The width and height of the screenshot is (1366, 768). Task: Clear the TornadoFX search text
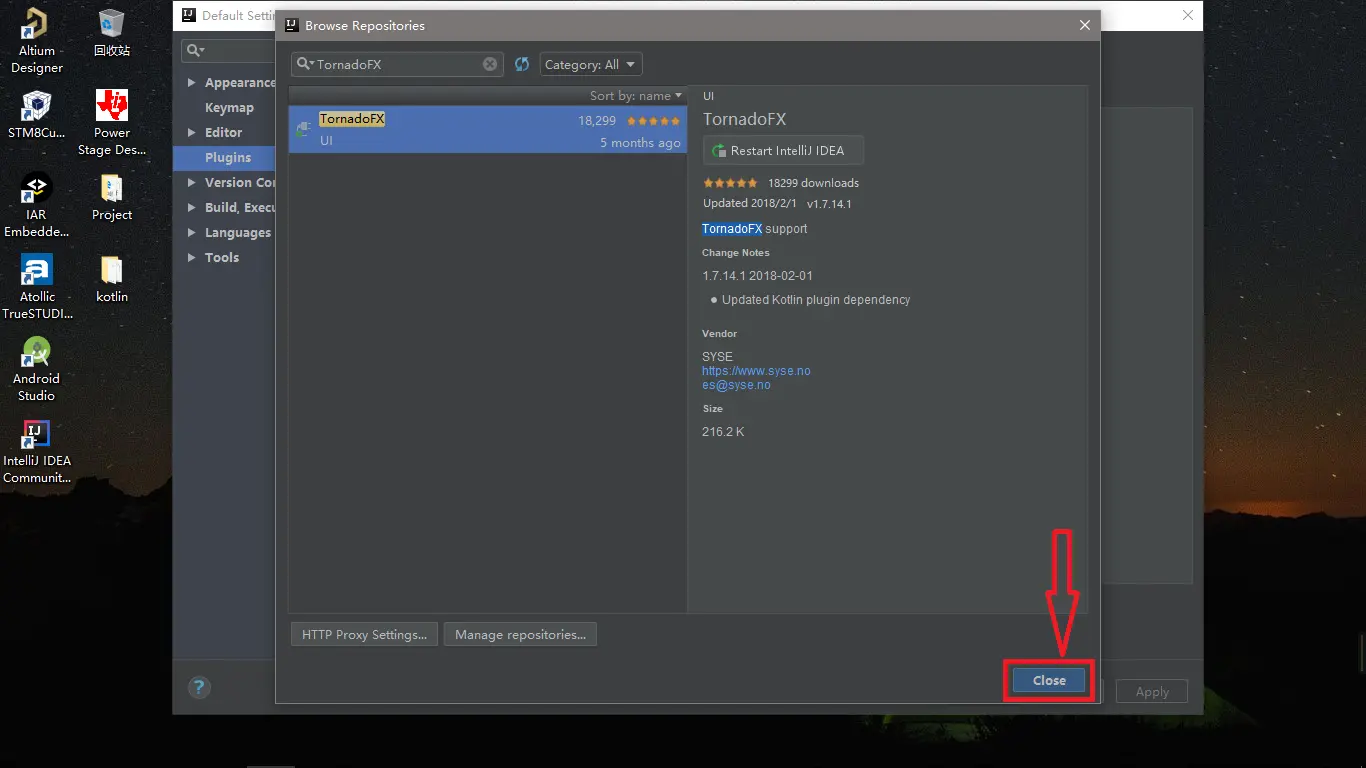[x=490, y=64]
